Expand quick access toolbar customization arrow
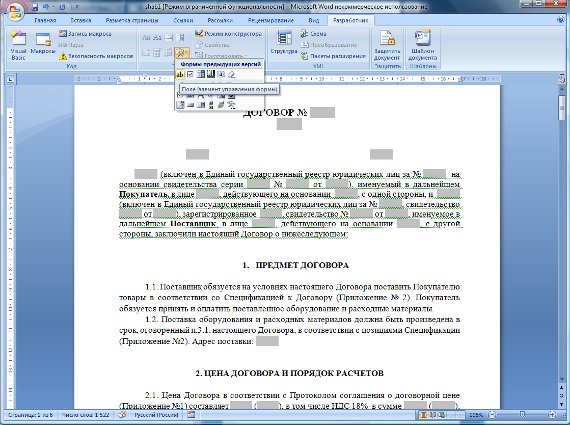The width and height of the screenshot is (570, 425). pyautogui.click(x=77, y=7)
